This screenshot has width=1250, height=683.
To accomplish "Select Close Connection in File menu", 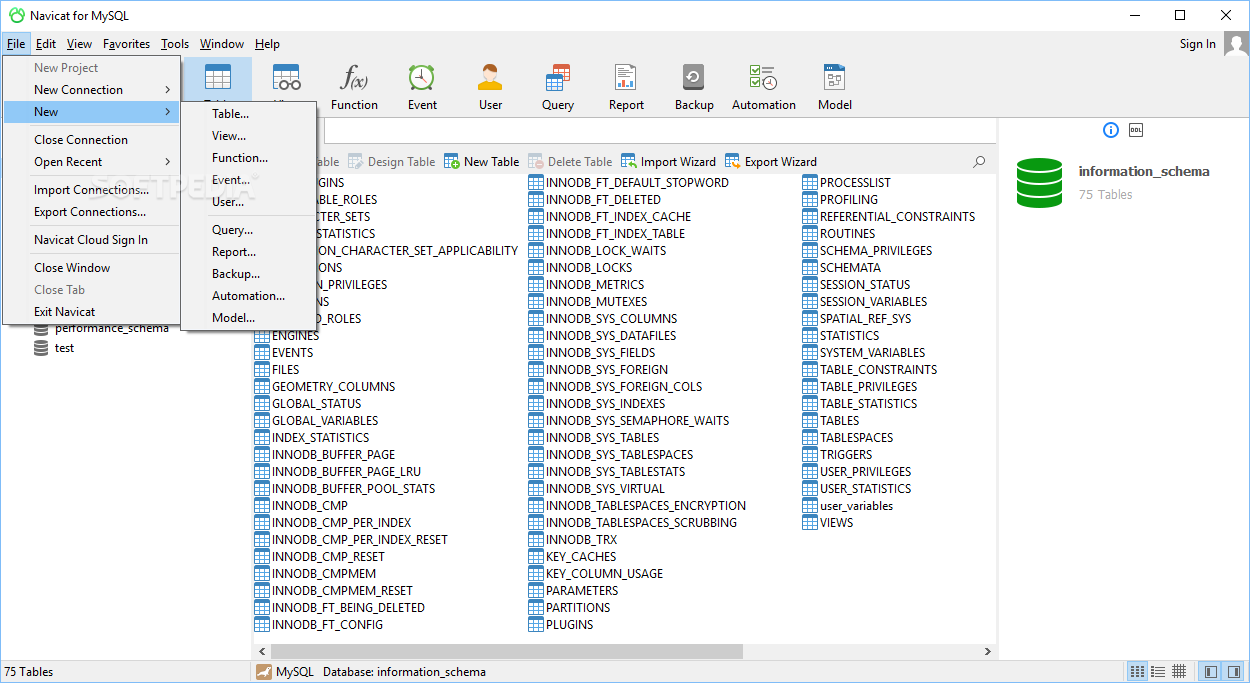I will (x=91, y=140).
